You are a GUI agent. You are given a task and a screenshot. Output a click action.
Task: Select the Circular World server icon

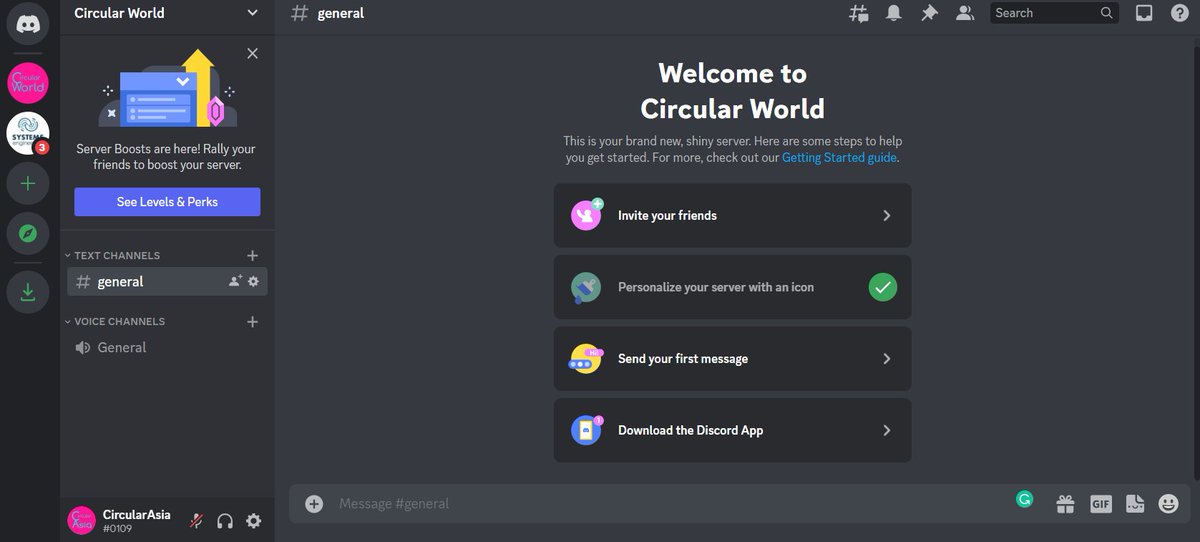(28, 82)
